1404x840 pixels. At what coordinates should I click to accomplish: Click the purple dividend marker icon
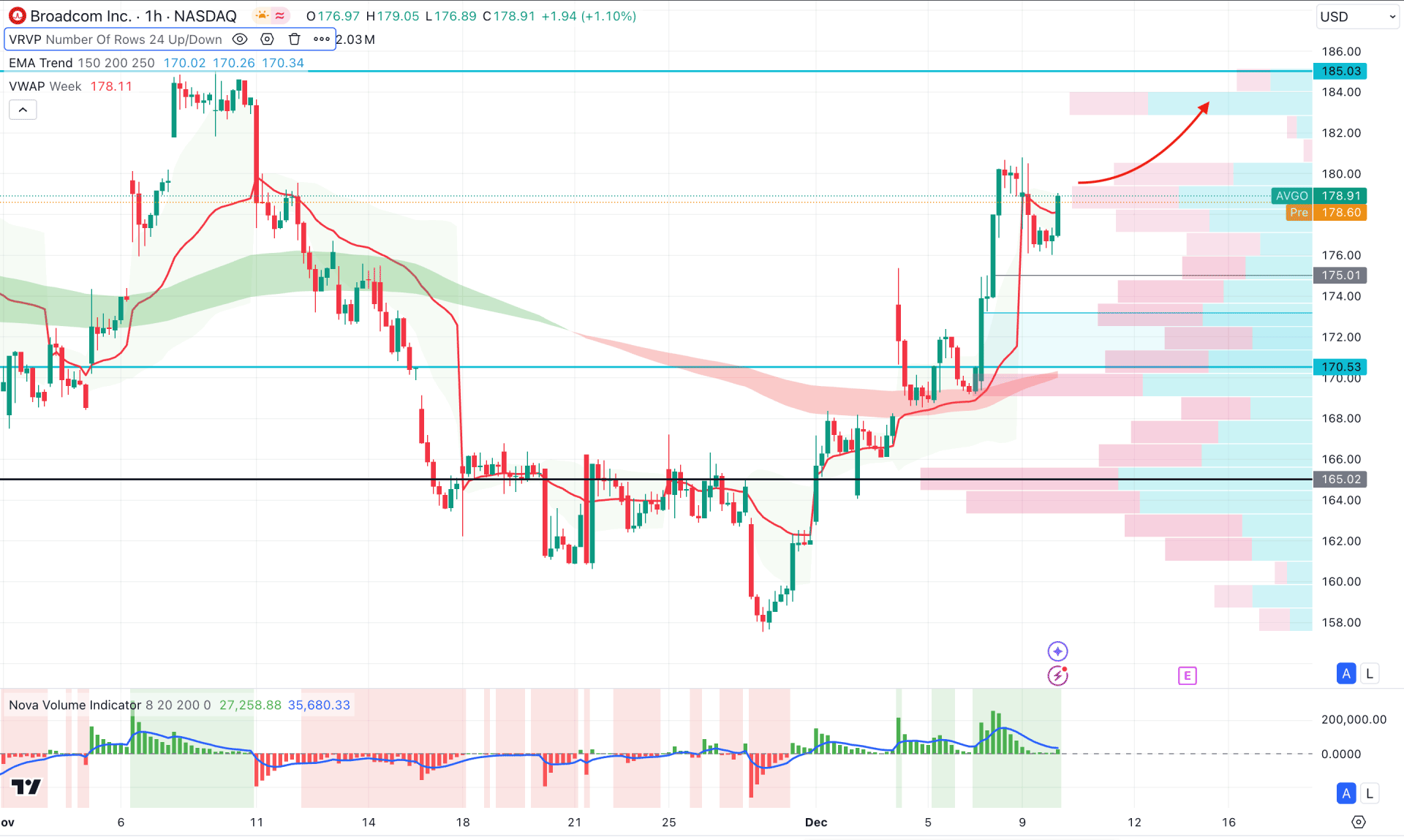(x=1057, y=651)
